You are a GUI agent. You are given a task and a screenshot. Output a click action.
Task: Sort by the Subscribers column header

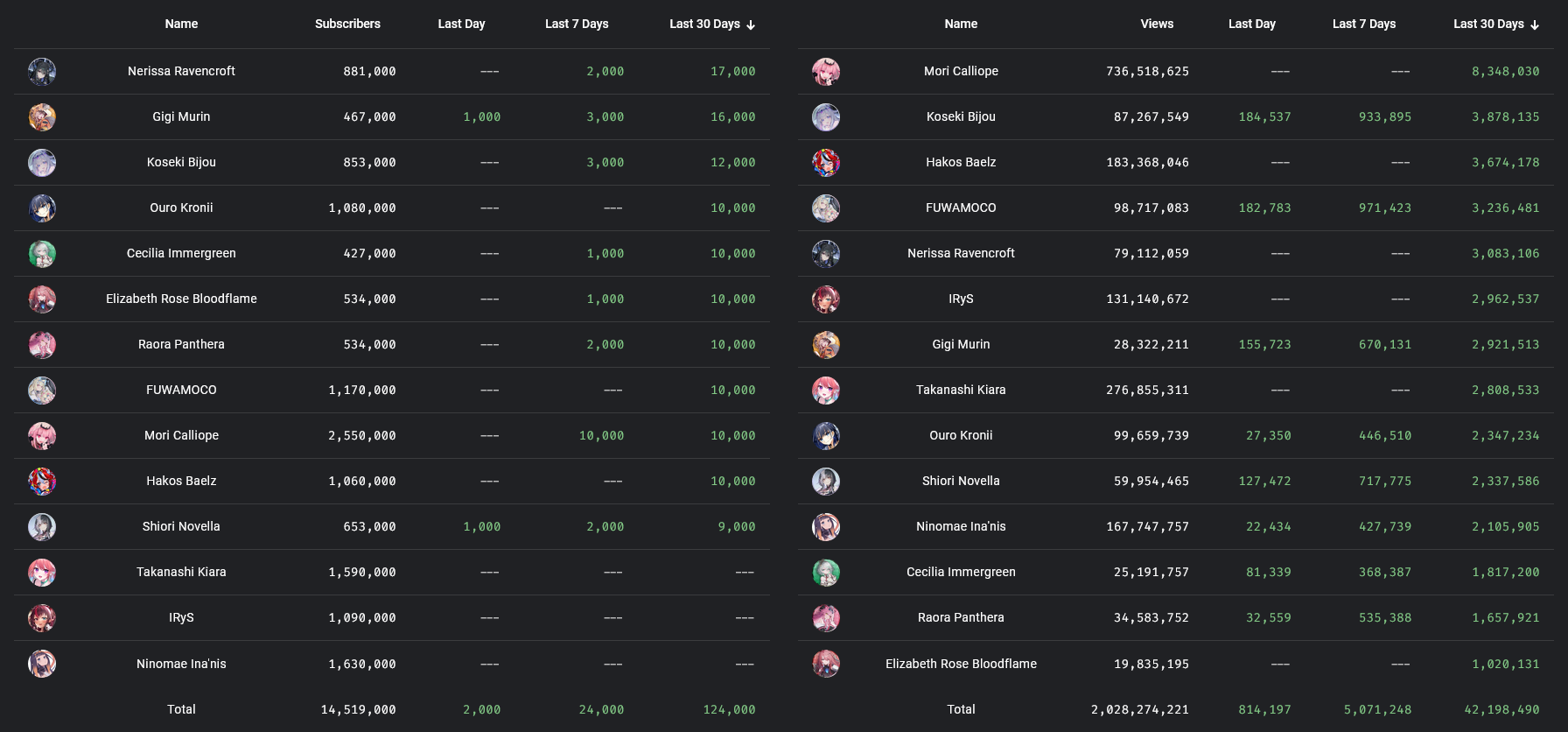[x=347, y=24]
